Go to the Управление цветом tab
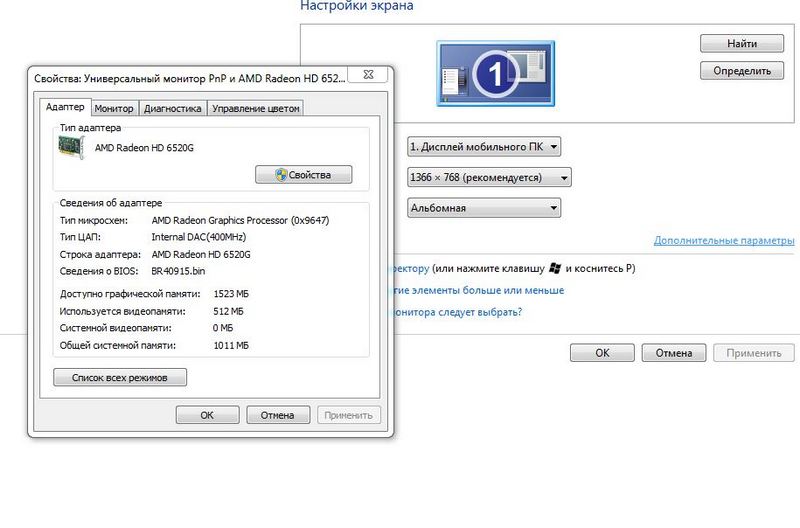The height and width of the screenshot is (528, 800). pos(255,108)
